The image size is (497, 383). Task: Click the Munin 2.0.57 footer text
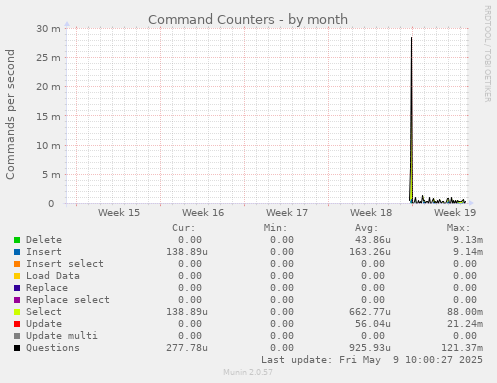(x=248, y=372)
